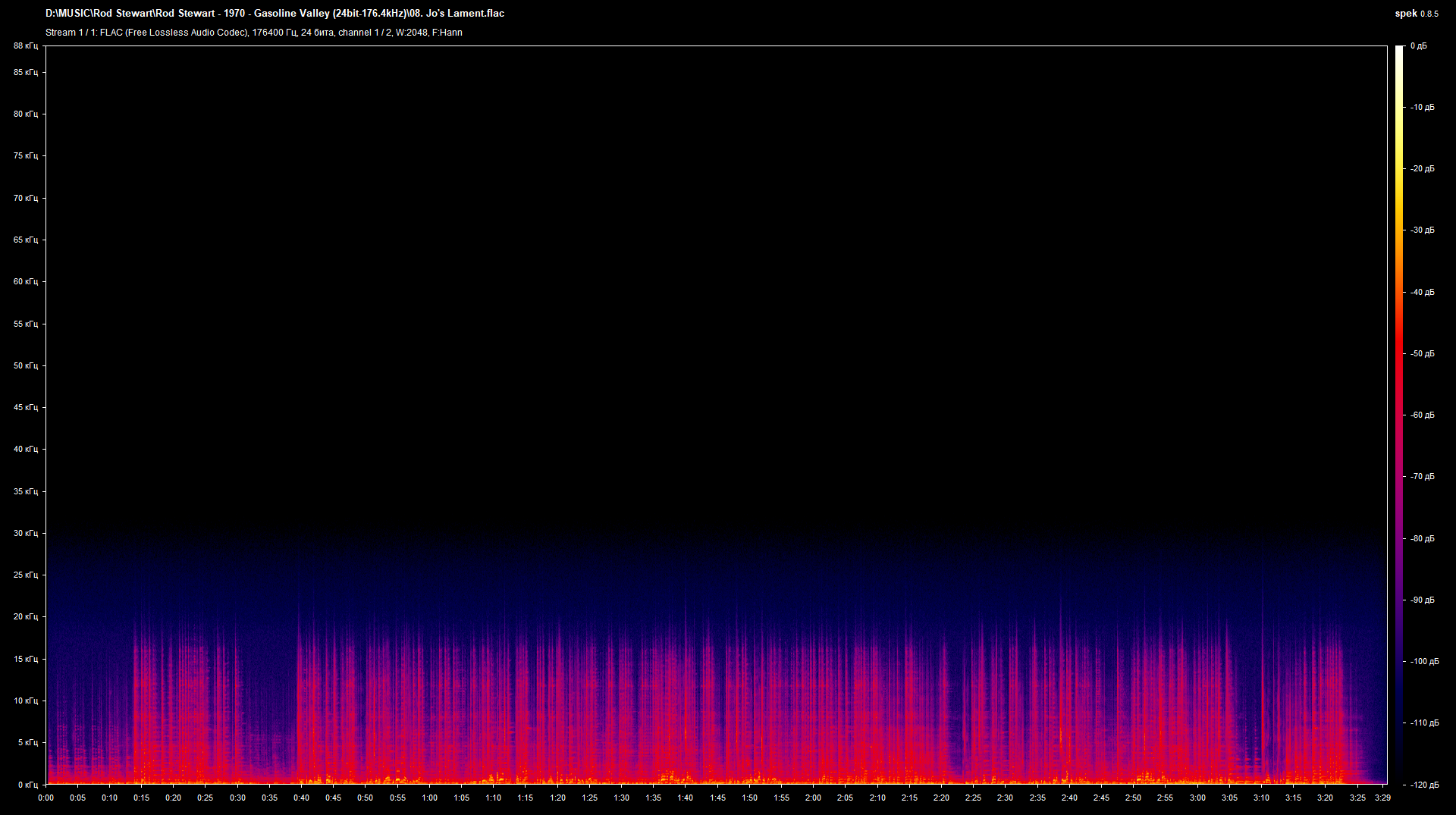1456x815 pixels.
Task: Click the 1:30 time axis label
Action: [x=621, y=798]
